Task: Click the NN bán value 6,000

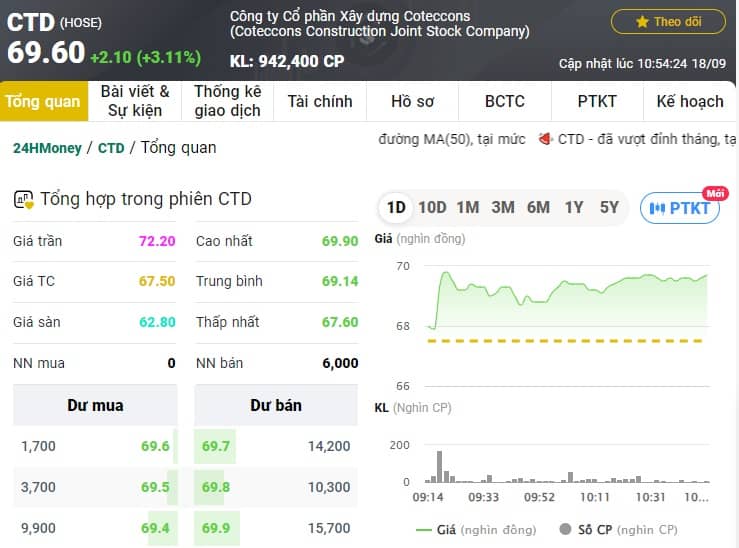Action: [340, 363]
